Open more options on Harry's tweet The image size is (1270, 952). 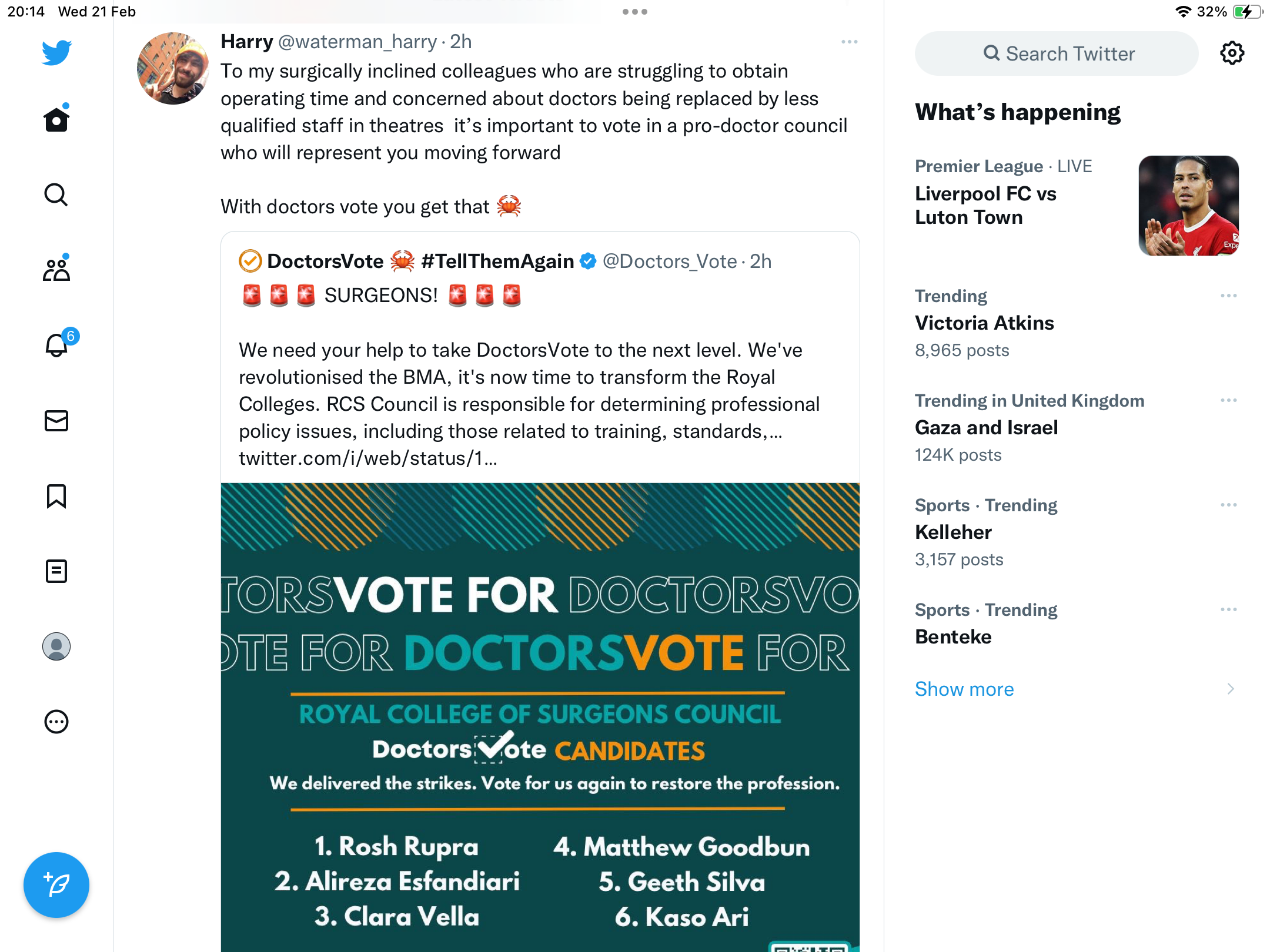(850, 42)
